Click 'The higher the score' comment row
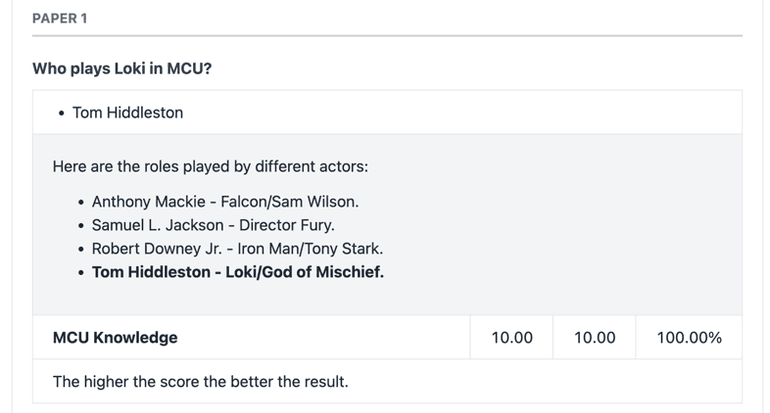This screenshot has height=413, width=770. tap(387, 382)
